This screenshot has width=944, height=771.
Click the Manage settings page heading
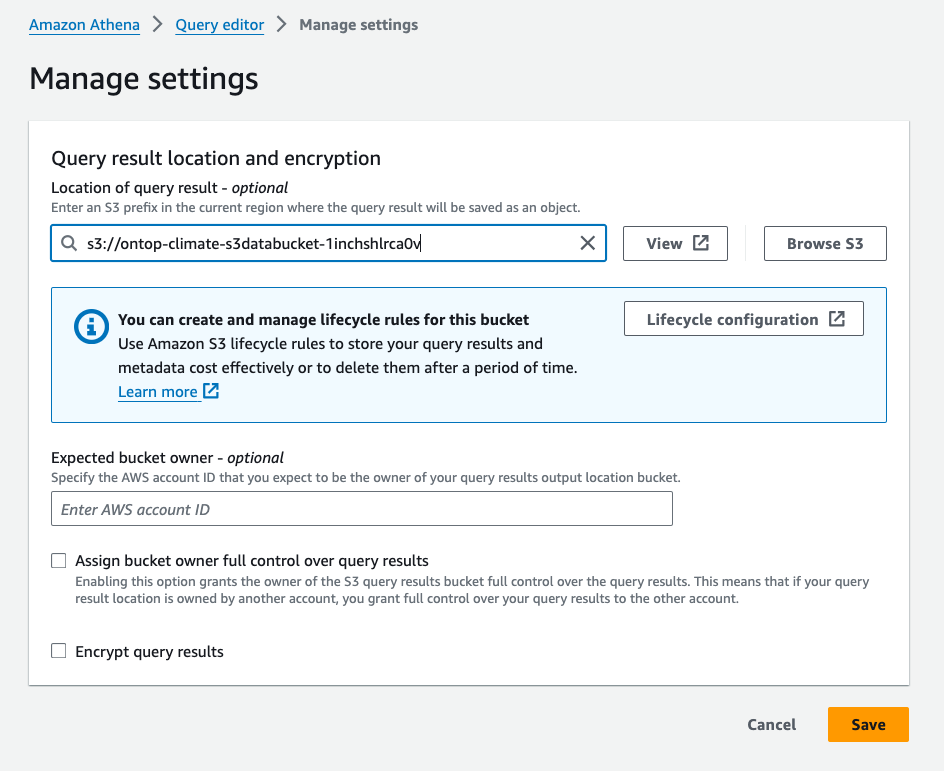click(x=144, y=79)
